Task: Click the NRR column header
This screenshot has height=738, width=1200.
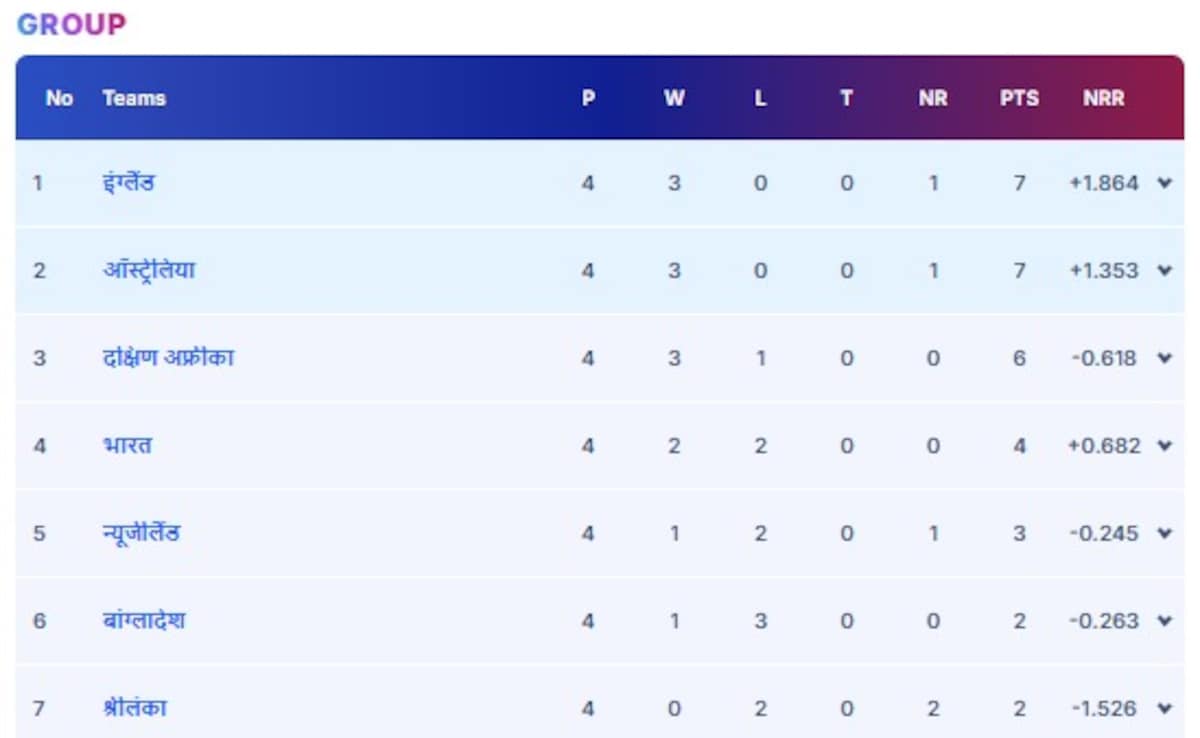Action: 1103,98
